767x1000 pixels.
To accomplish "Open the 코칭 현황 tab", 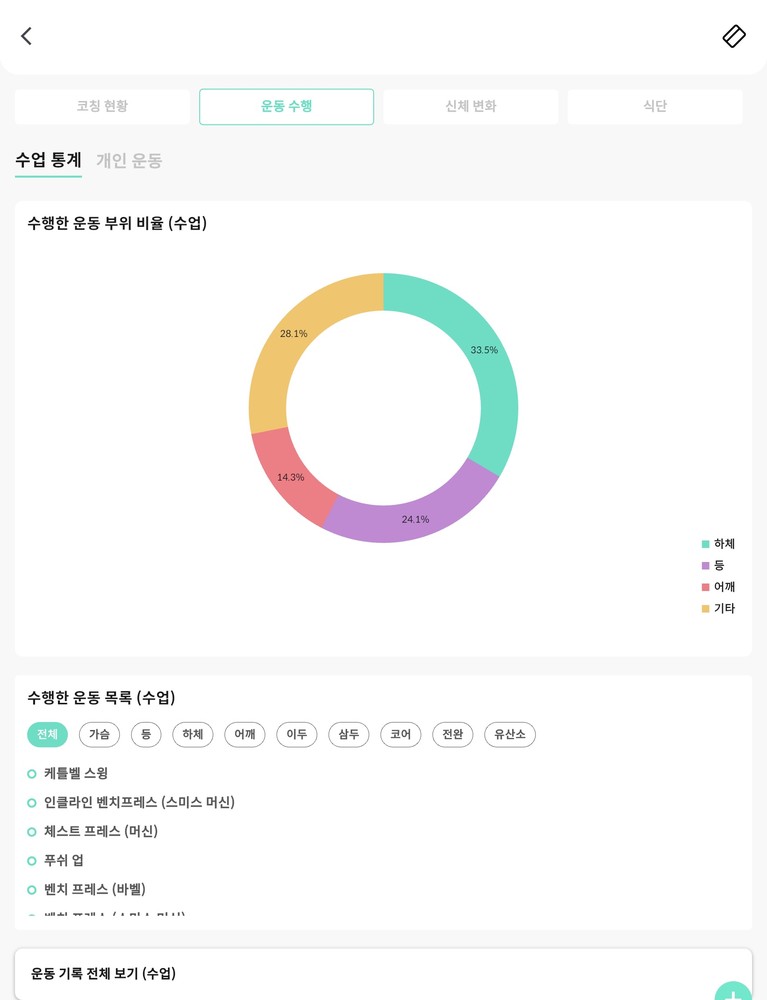I will 102,107.
